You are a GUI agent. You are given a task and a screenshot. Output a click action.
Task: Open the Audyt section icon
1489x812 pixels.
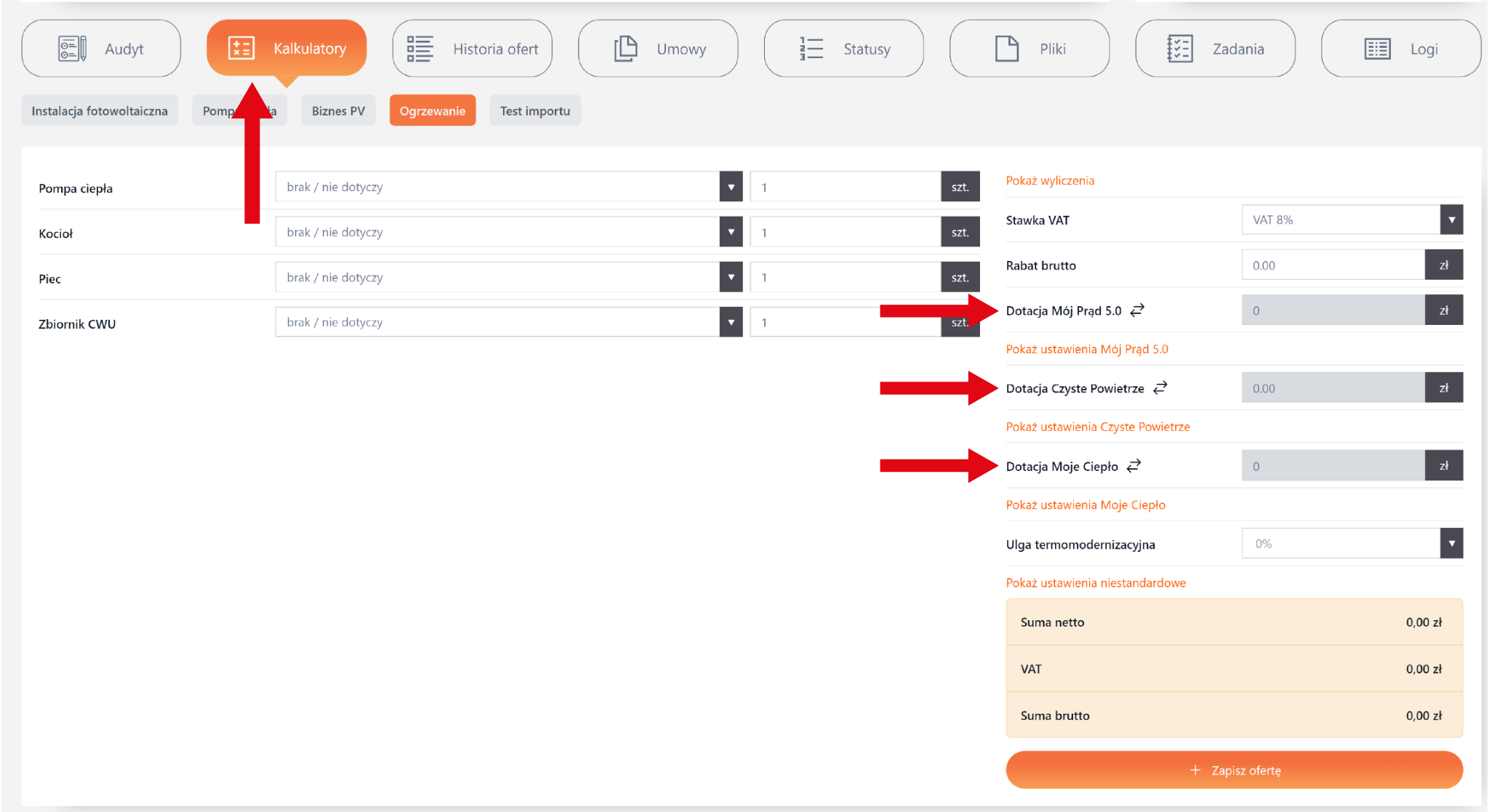pyautogui.click(x=72, y=49)
